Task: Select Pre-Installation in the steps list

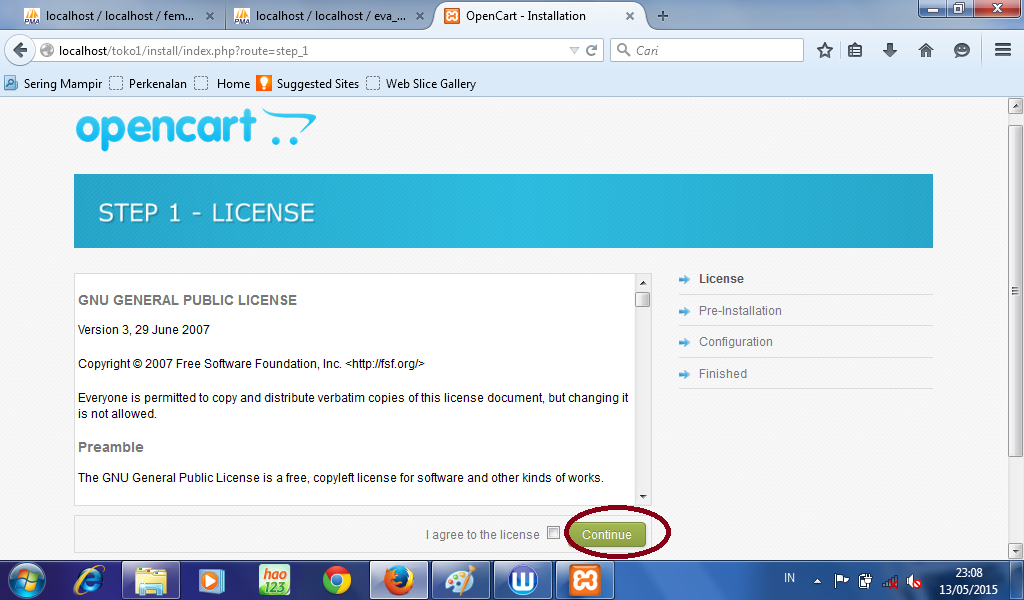Action: 740,311
